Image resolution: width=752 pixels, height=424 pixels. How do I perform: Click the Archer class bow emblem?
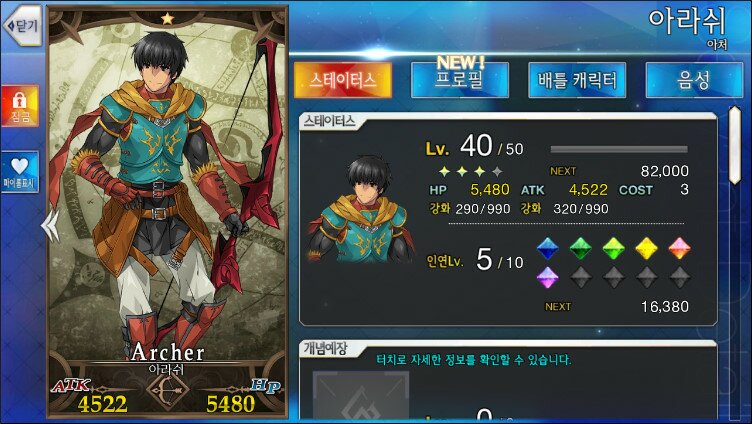[167, 392]
